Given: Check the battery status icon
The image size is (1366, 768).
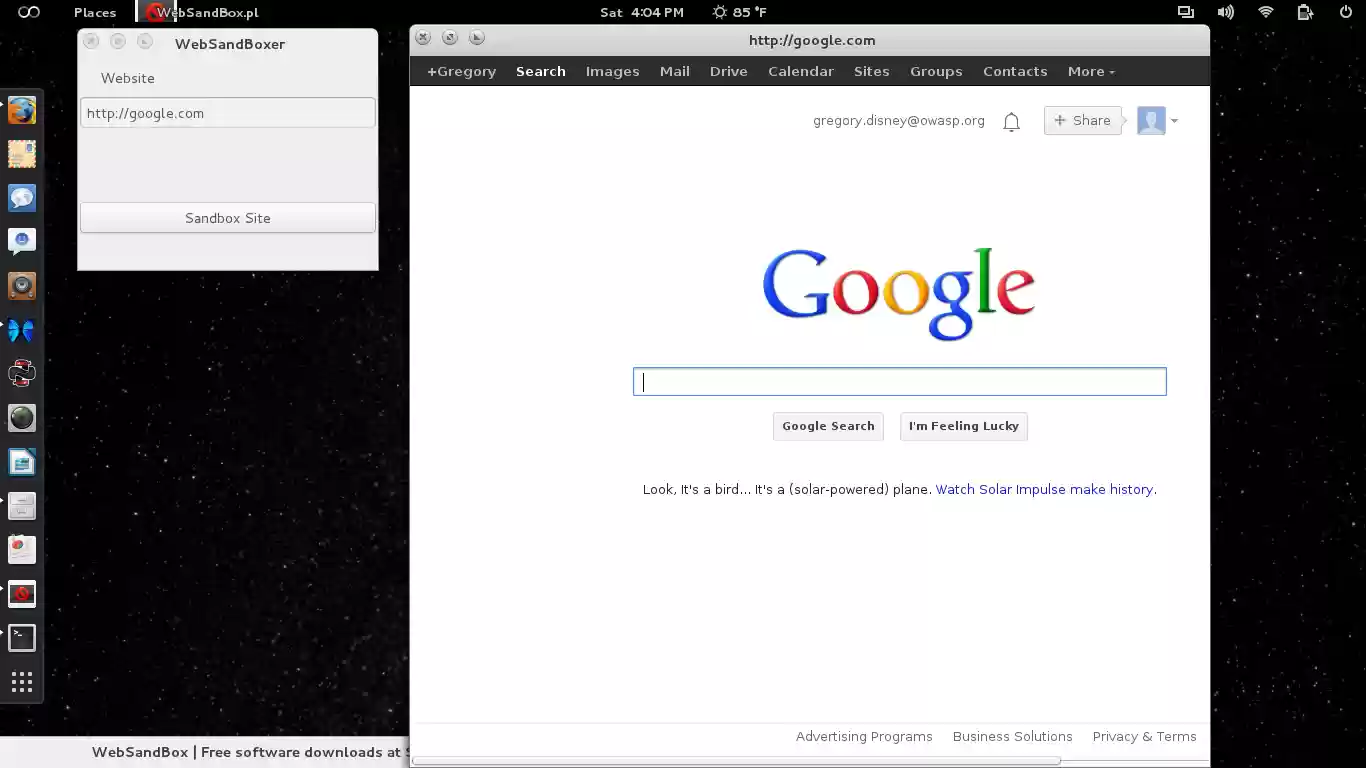Looking at the screenshot, I should pyautogui.click(x=1304, y=12).
